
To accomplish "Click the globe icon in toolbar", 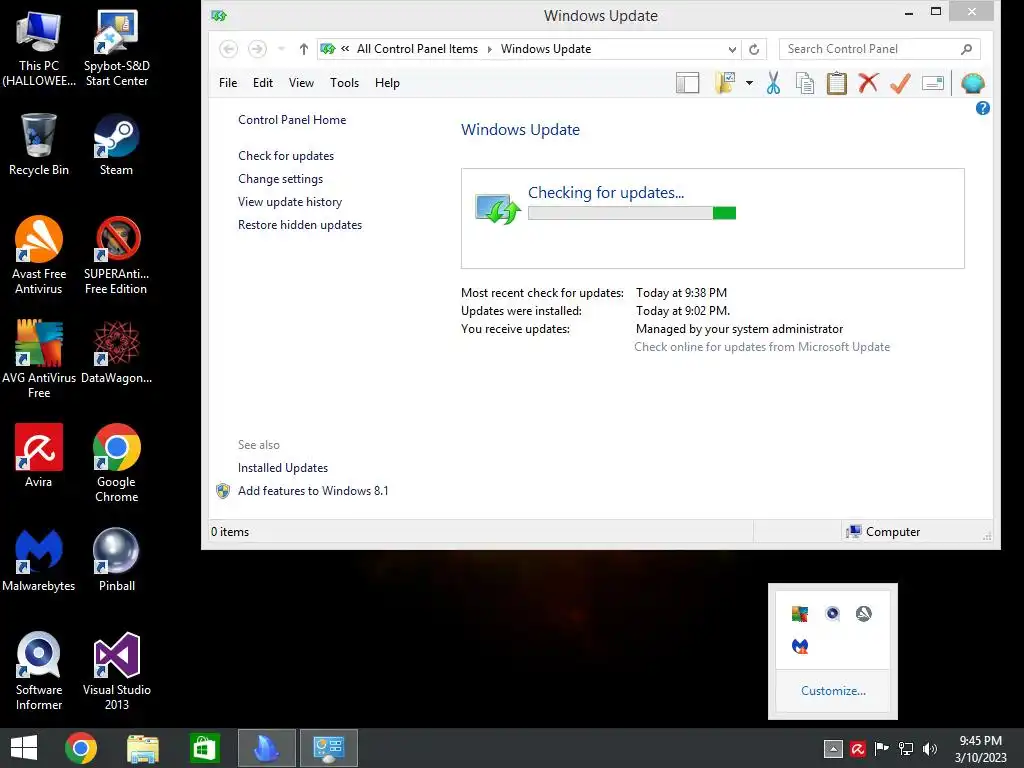I will (972, 83).
